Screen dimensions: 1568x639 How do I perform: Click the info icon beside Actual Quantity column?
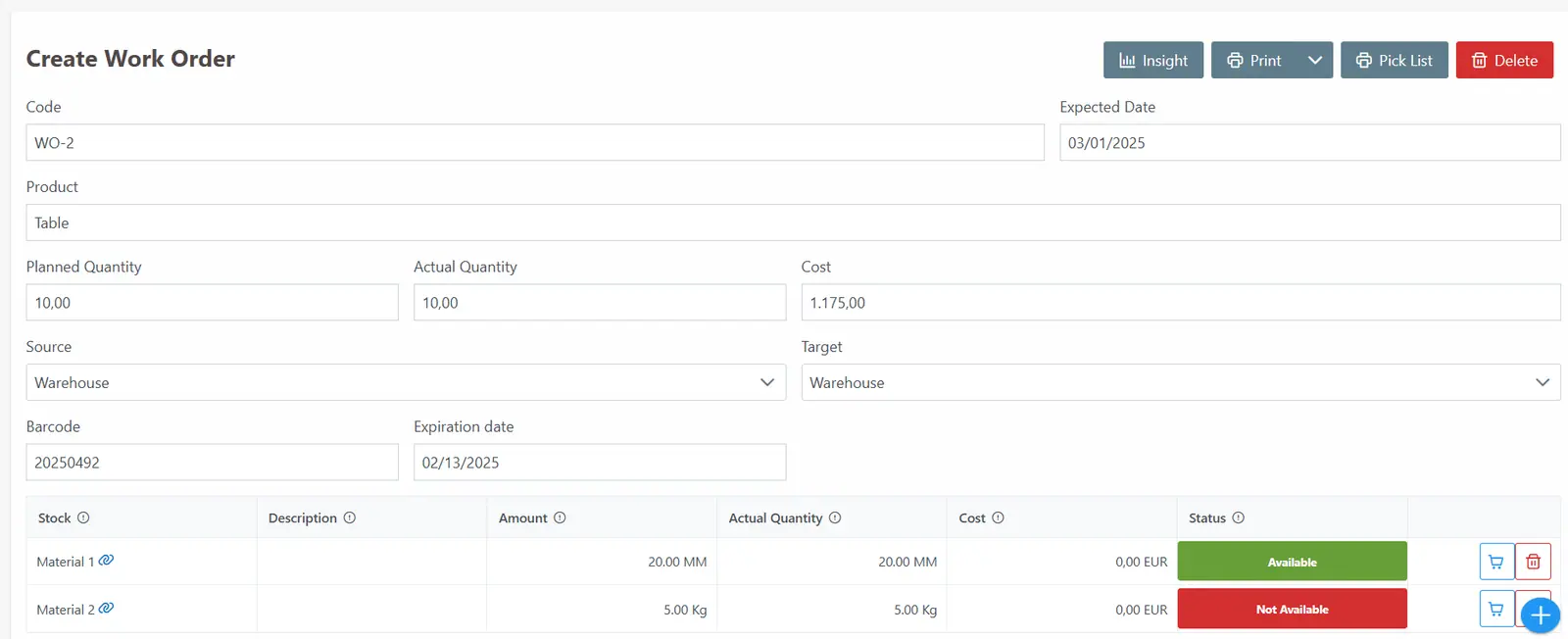tap(835, 517)
